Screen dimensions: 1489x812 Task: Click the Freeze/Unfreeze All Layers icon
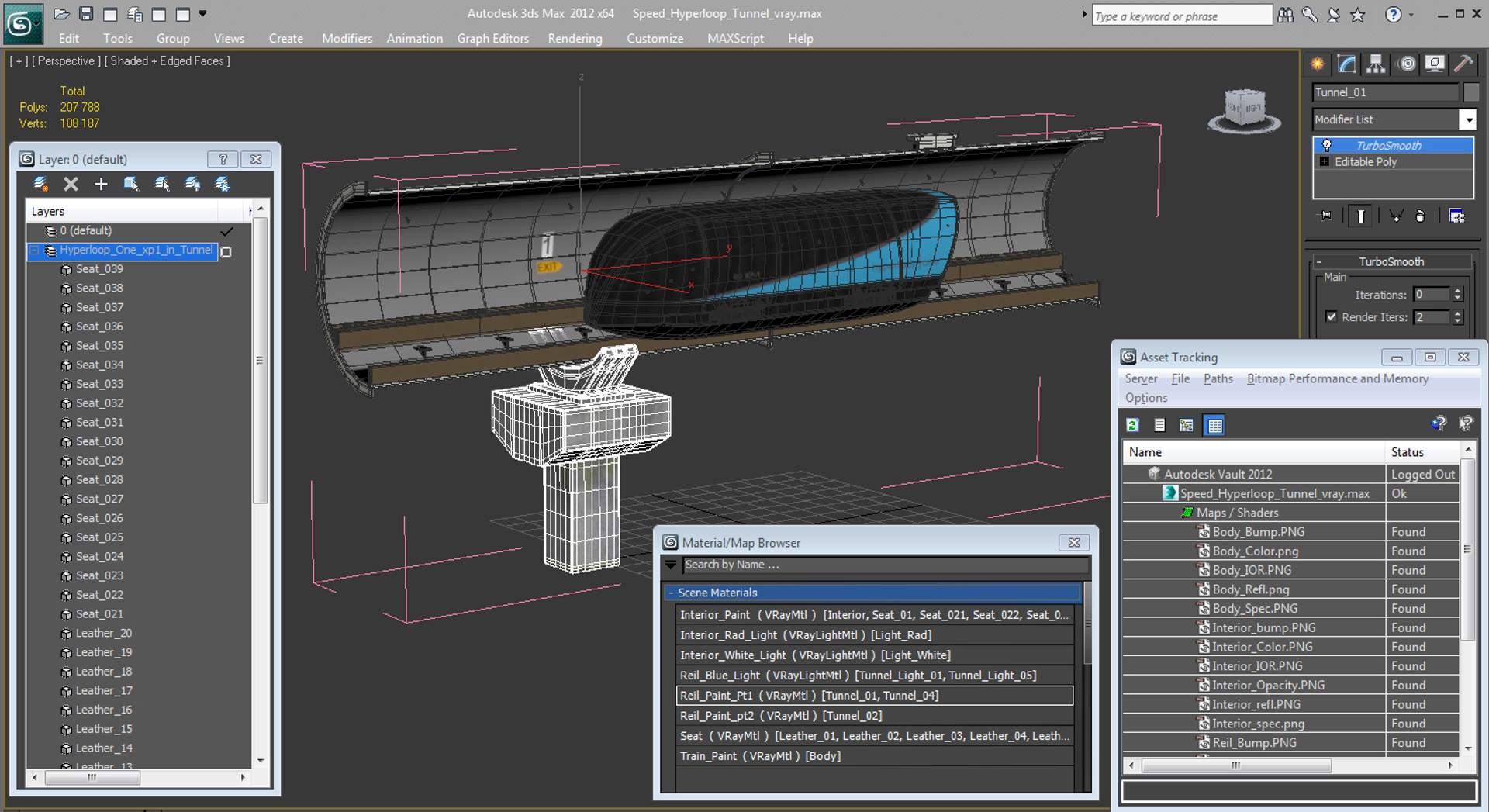coord(223,184)
